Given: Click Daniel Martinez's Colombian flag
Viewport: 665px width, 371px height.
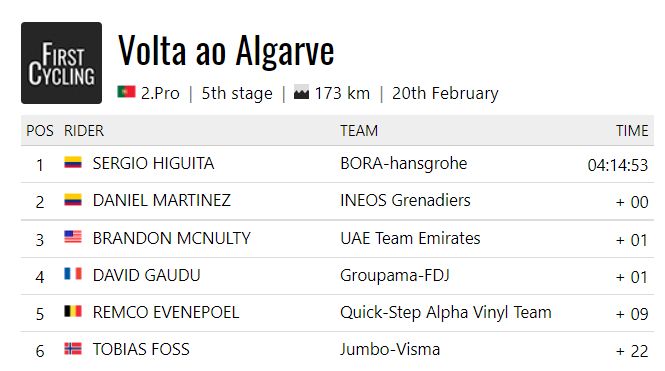Looking at the screenshot, I should pos(73,200).
